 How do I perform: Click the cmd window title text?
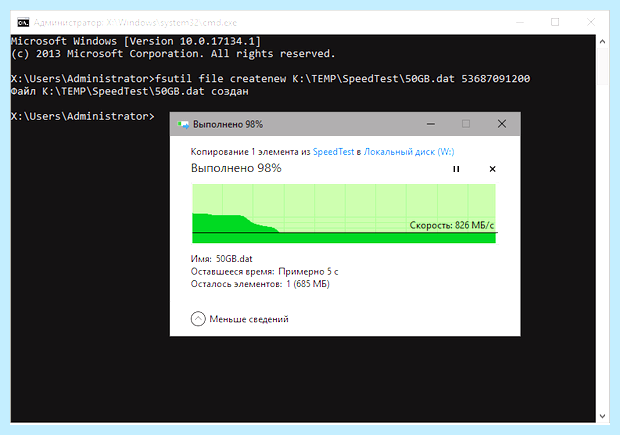(135, 23)
